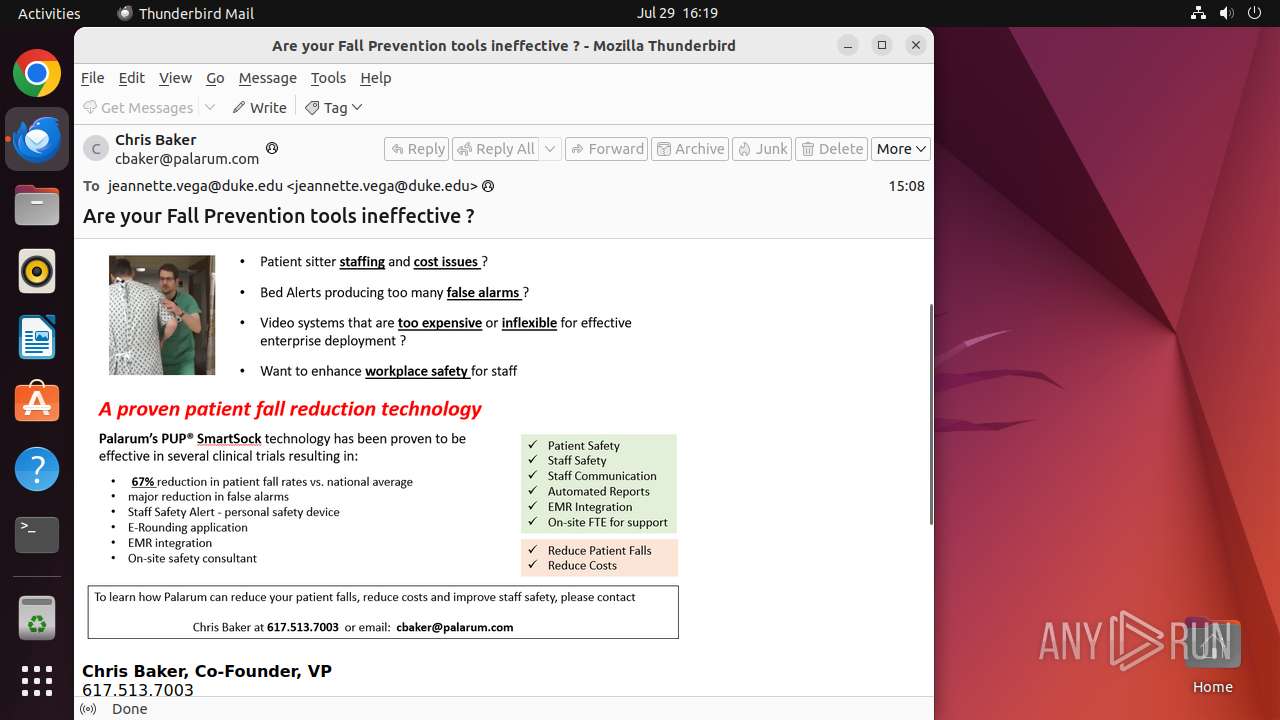Open the View menu
1280x720 pixels.
175,78
